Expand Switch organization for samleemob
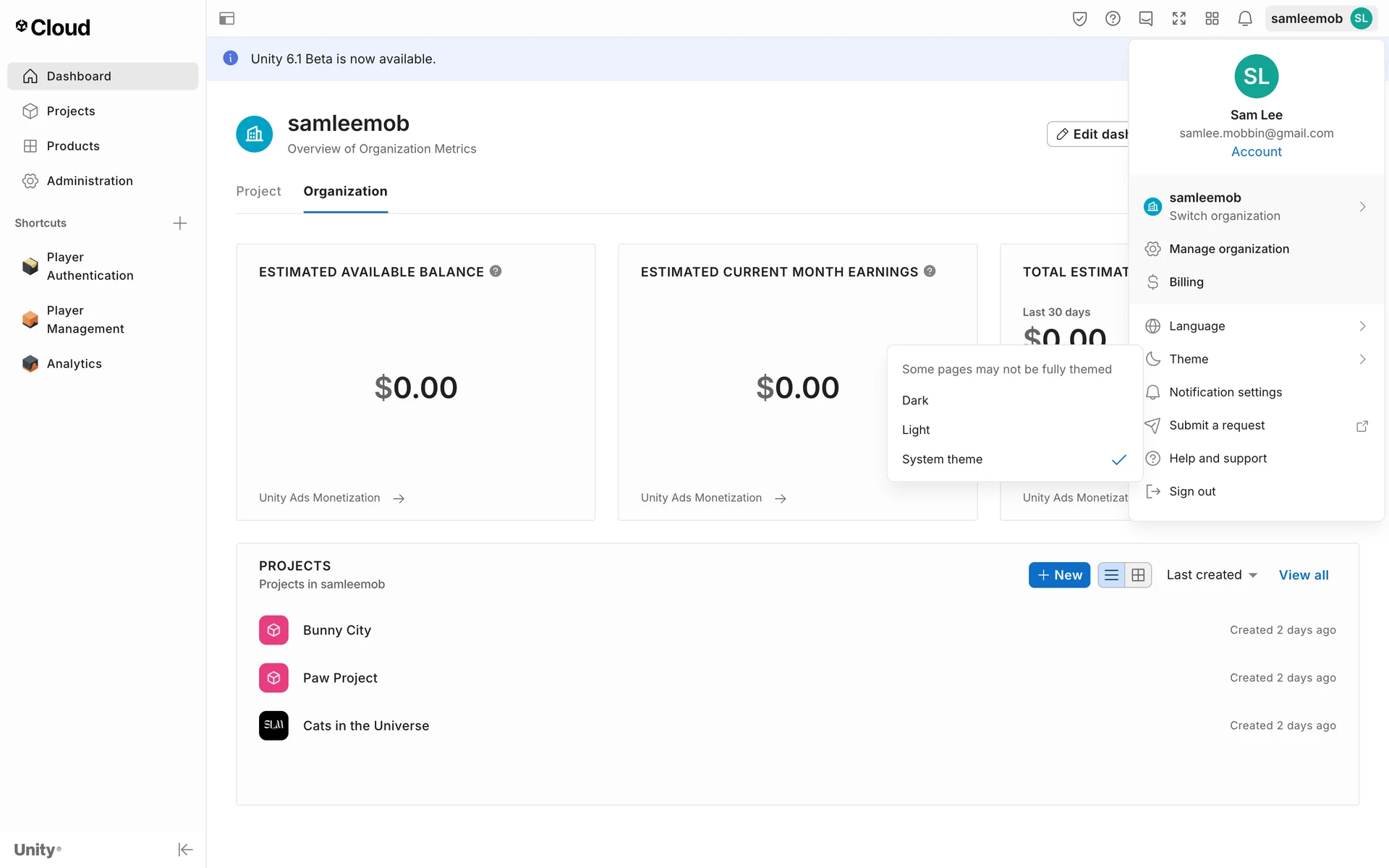 1257,206
